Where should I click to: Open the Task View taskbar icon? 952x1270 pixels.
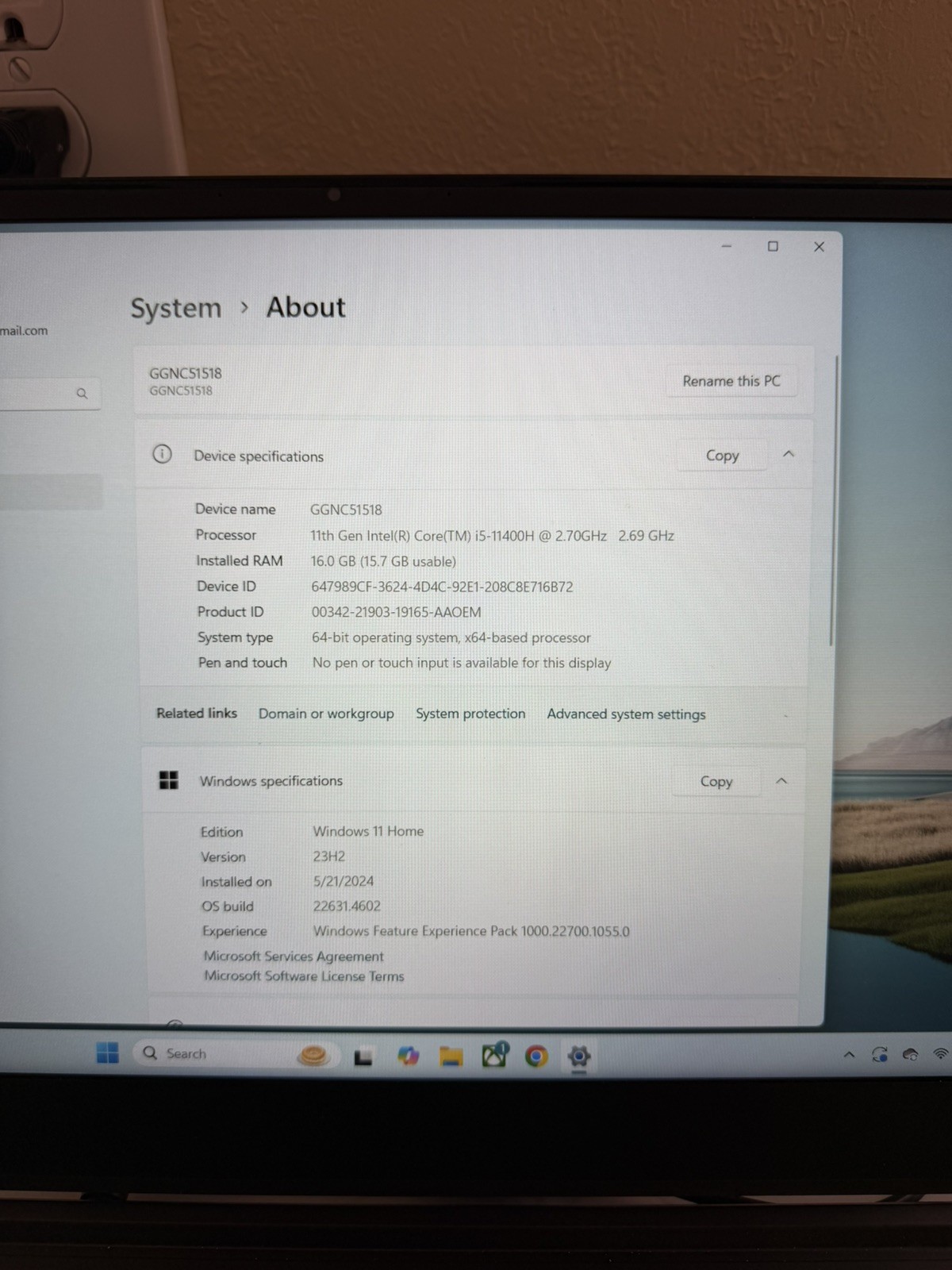point(363,1056)
